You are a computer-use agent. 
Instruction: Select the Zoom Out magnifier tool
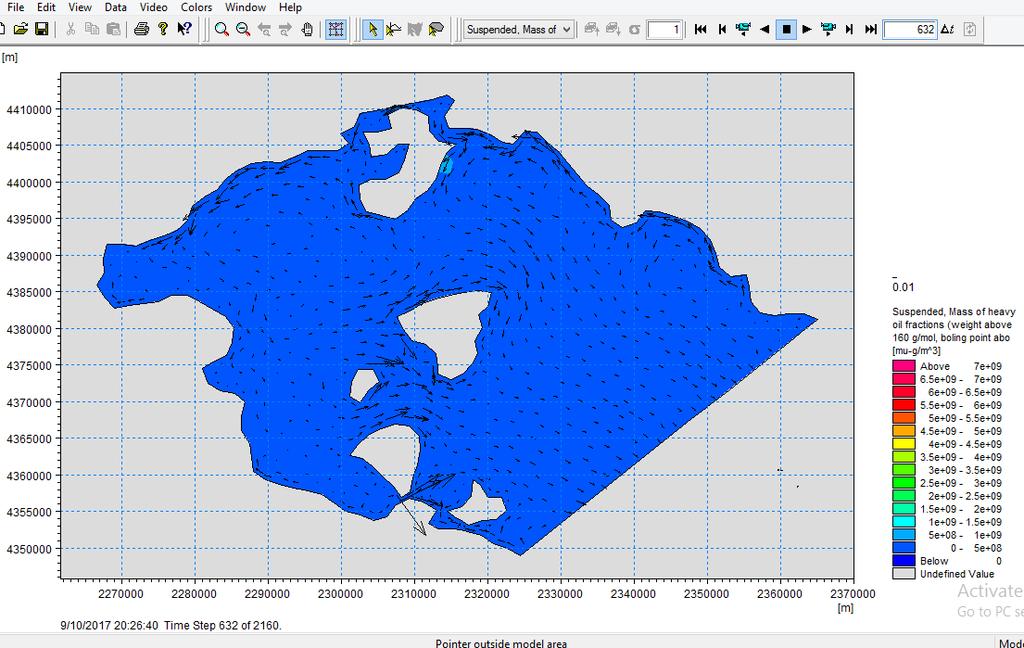coord(243,29)
